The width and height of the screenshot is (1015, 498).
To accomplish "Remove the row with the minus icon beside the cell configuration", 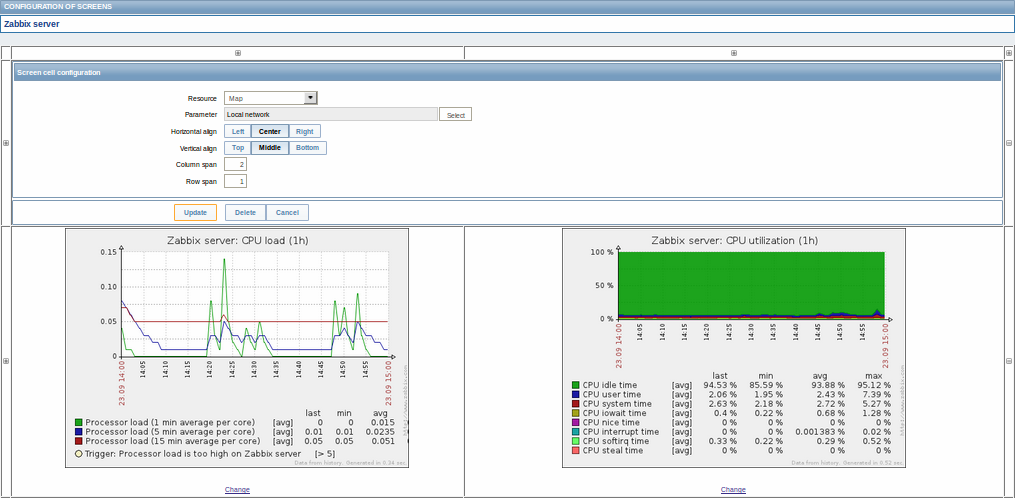I will click(x=1009, y=143).
